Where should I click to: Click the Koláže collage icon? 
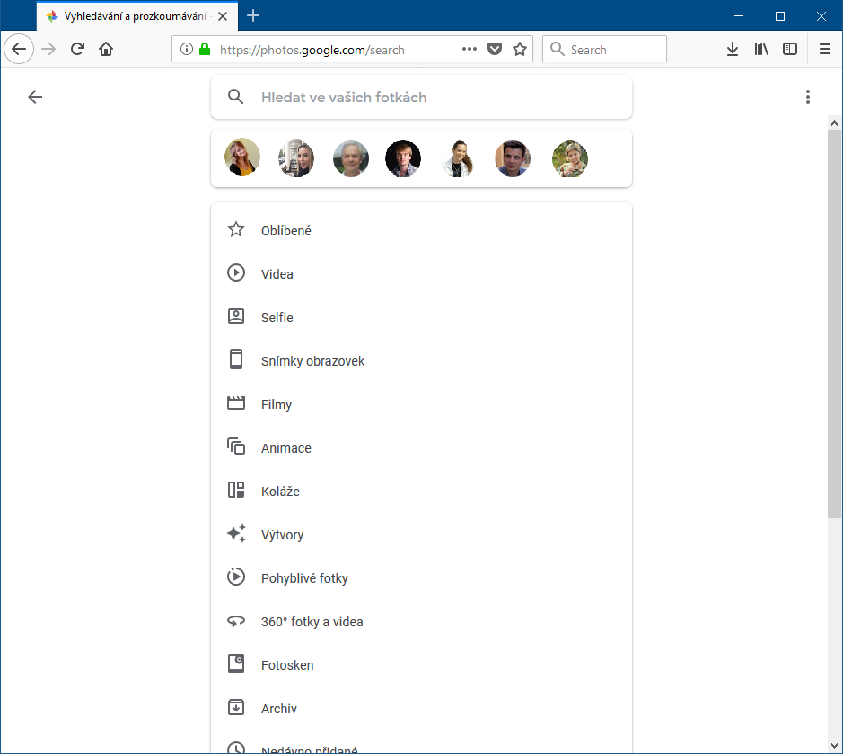coord(235,490)
